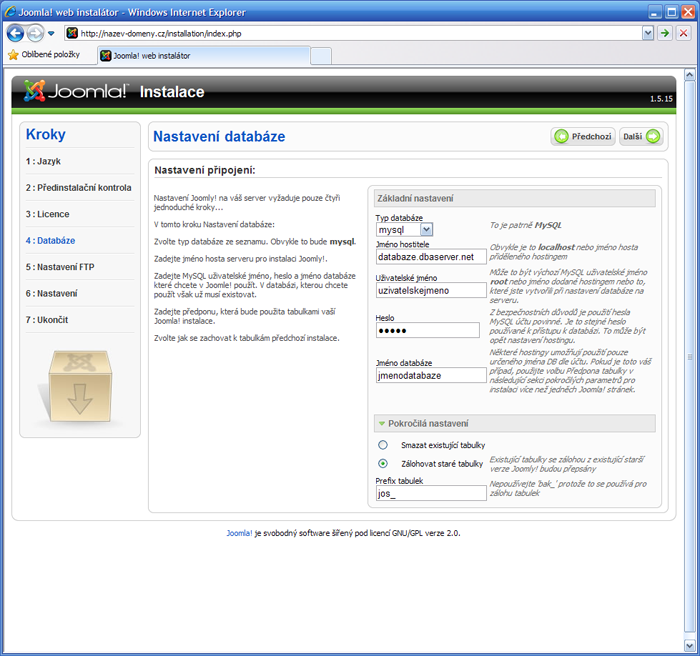700x656 pixels.
Task: Open recent pages dropdown next to forward button
Action: tap(51, 33)
